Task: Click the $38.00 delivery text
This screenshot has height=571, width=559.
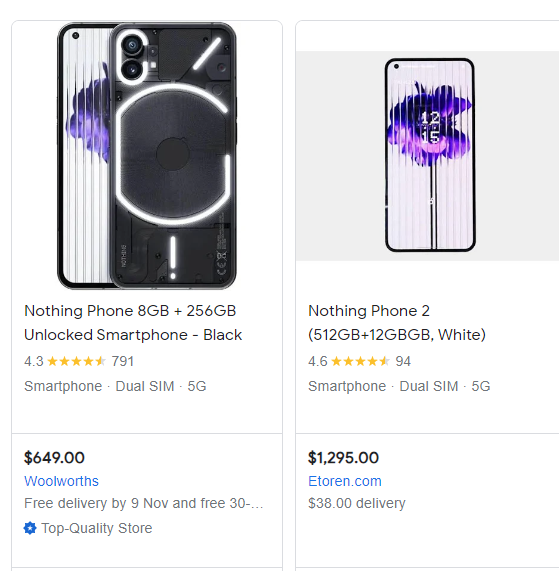Action: coord(357,503)
